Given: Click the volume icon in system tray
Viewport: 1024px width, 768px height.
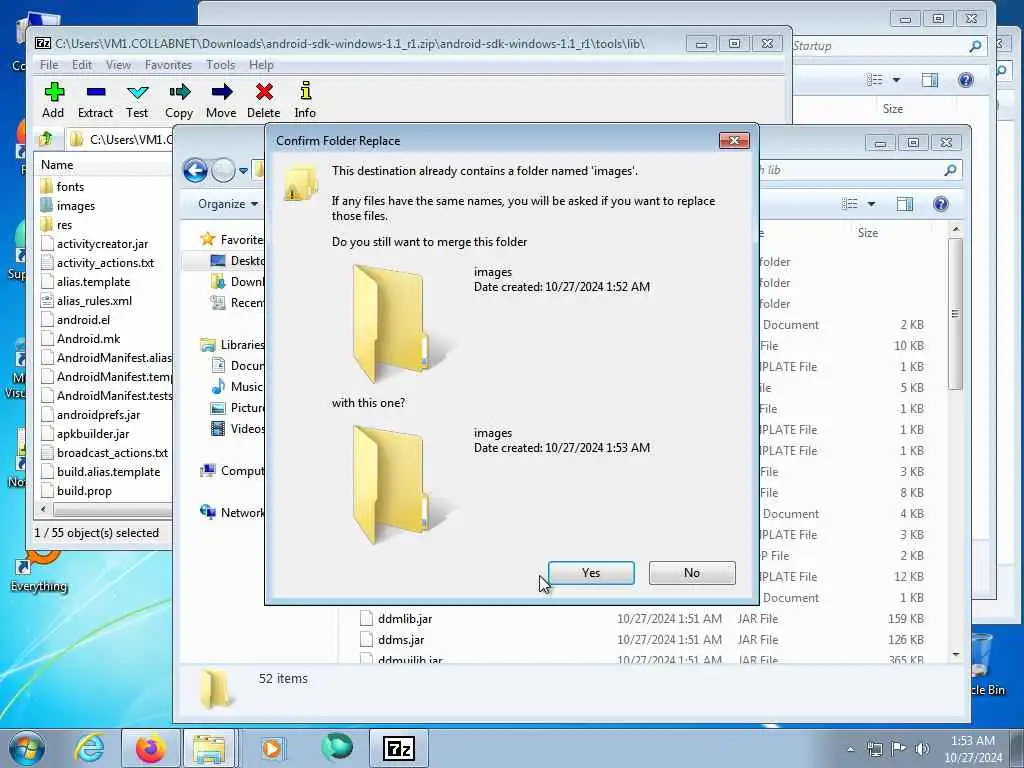Looking at the screenshot, I should click(923, 748).
